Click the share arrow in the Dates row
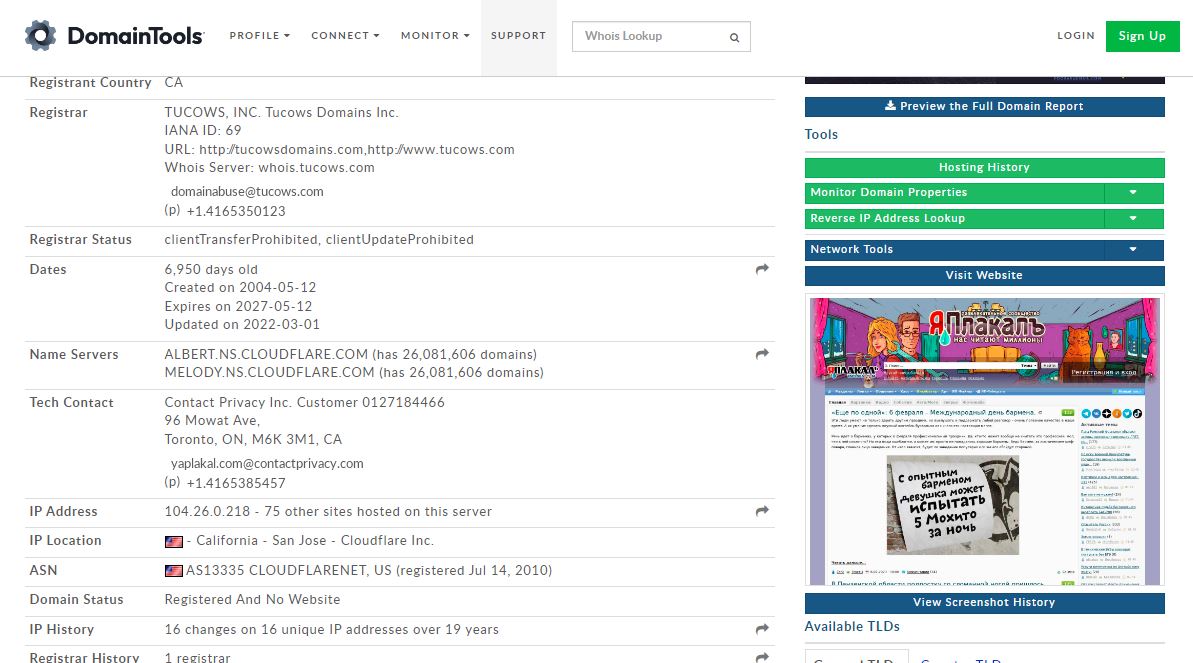 pyautogui.click(x=762, y=269)
